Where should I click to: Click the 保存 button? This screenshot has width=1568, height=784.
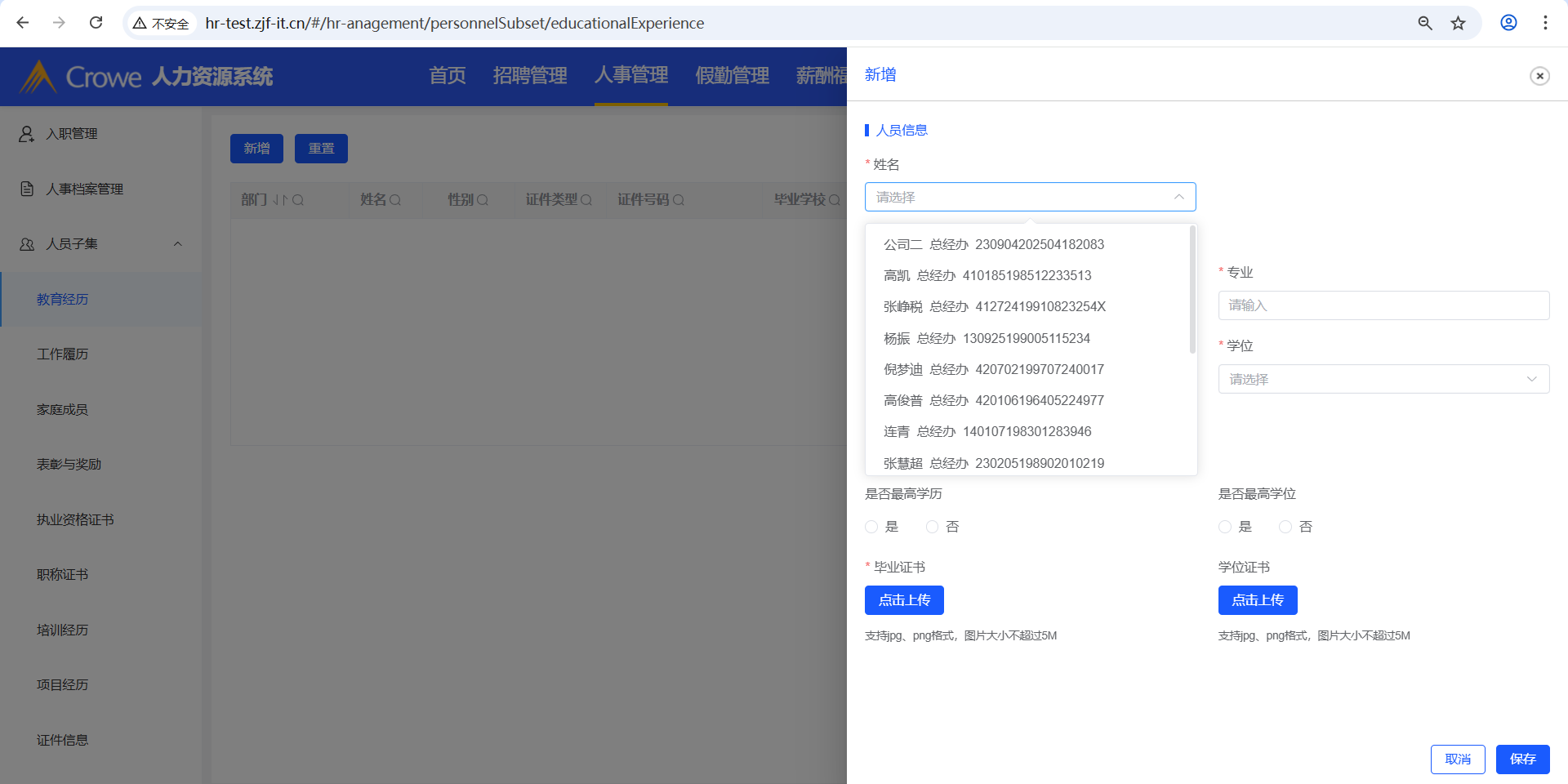pyautogui.click(x=1522, y=759)
